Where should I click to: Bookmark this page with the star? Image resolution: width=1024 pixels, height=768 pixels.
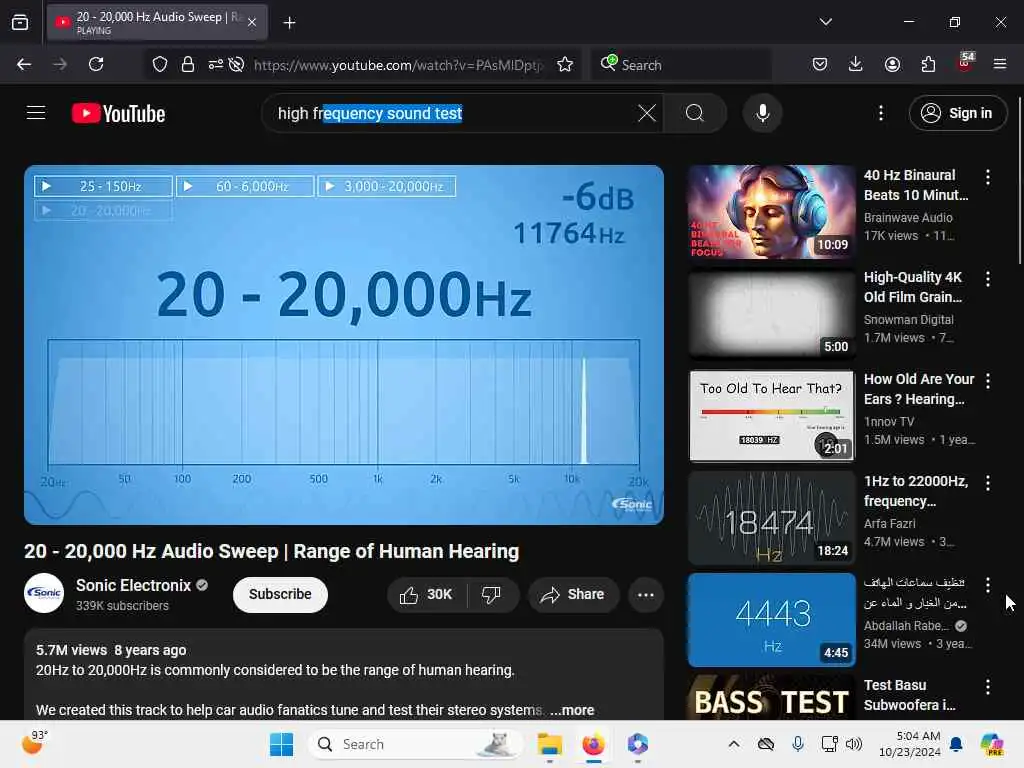click(565, 64)
